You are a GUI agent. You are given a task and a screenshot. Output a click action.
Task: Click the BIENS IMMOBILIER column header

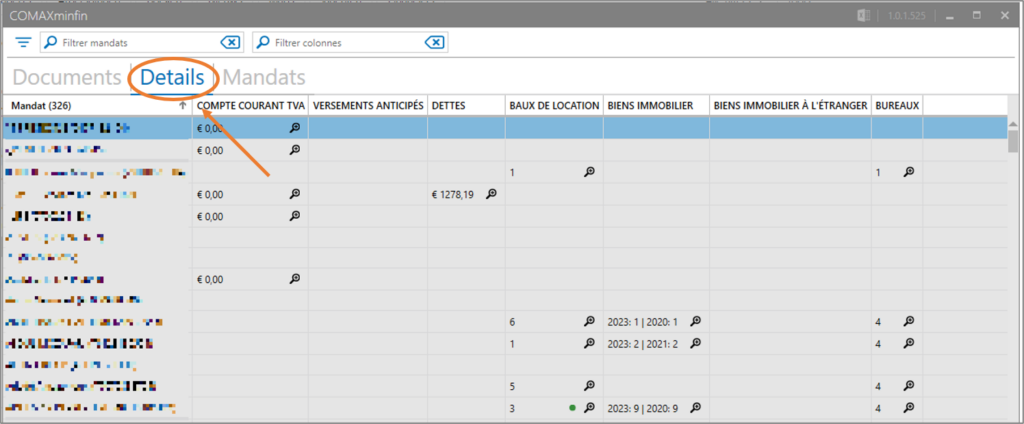[x=656, y=105]
